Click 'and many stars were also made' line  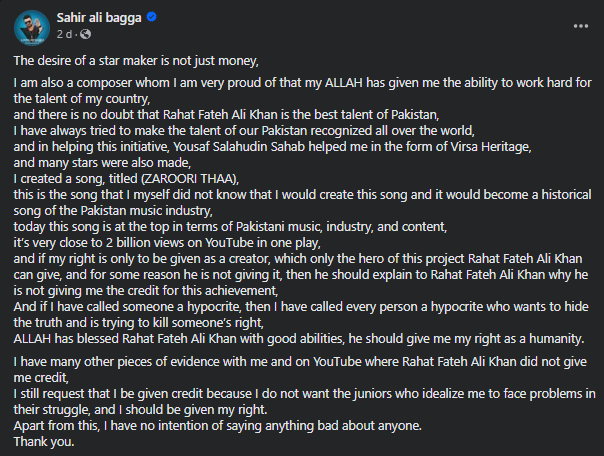pos(102,163)
